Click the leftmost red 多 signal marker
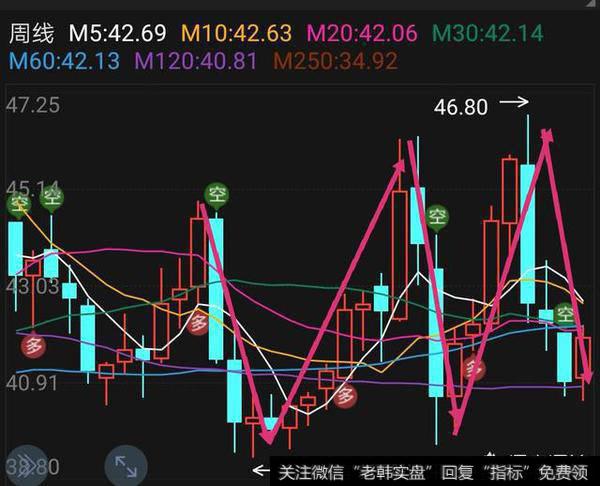 35,347
